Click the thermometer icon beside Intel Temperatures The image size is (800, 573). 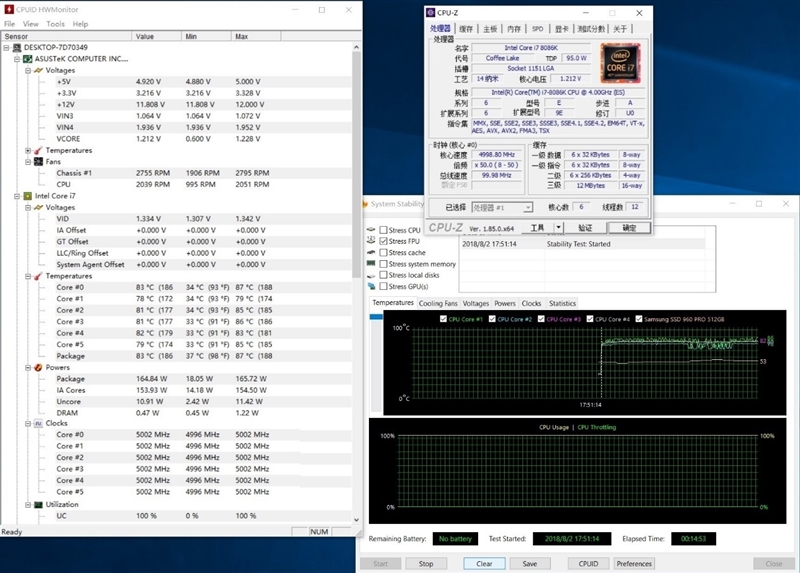point(38,276)
